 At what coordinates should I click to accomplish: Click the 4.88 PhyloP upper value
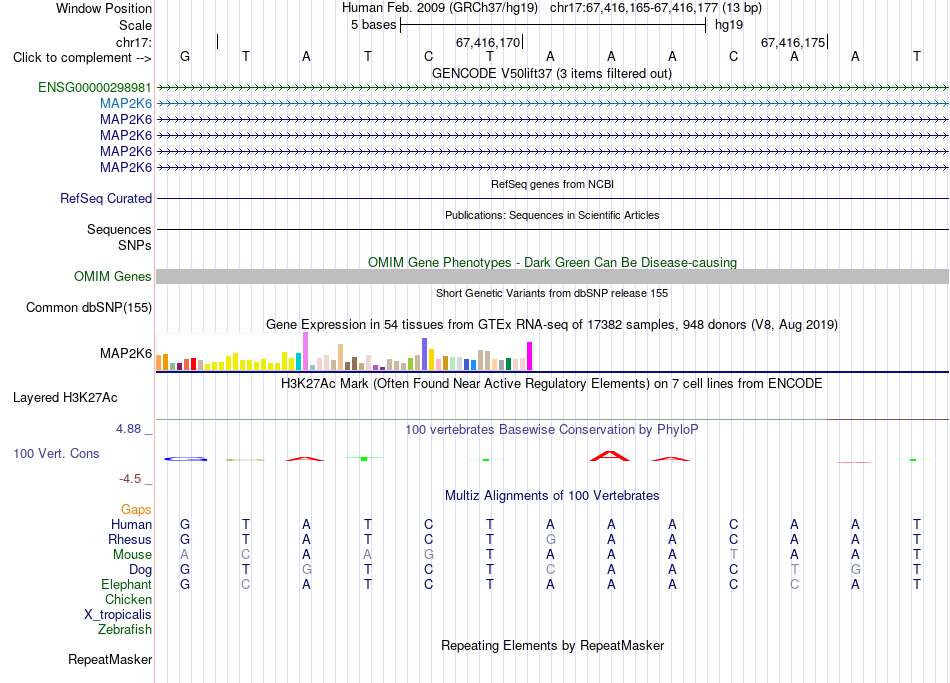point(128,429)
